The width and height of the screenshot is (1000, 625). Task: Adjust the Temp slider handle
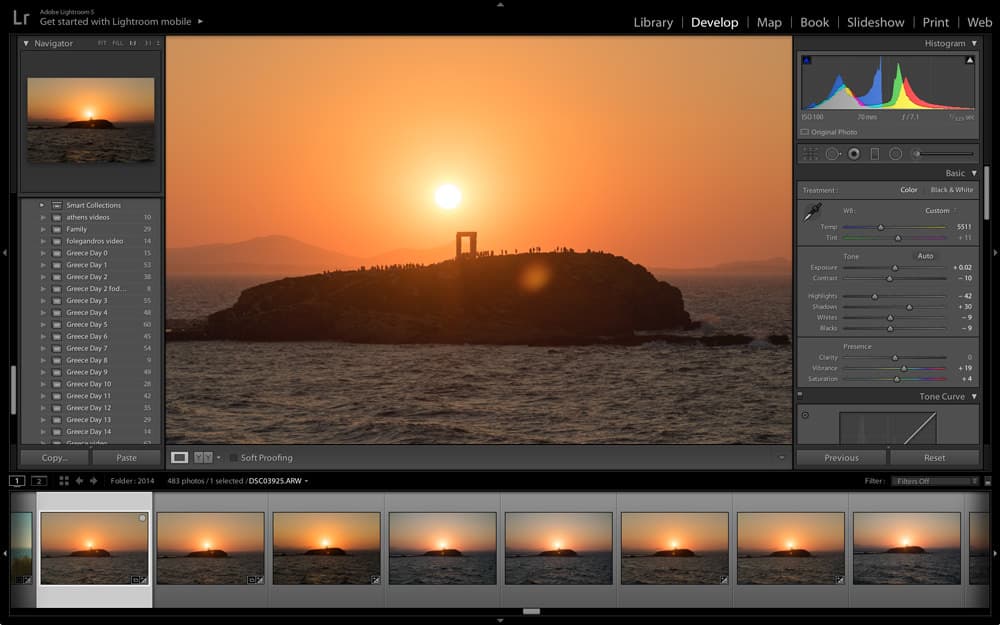pos(881,227)
